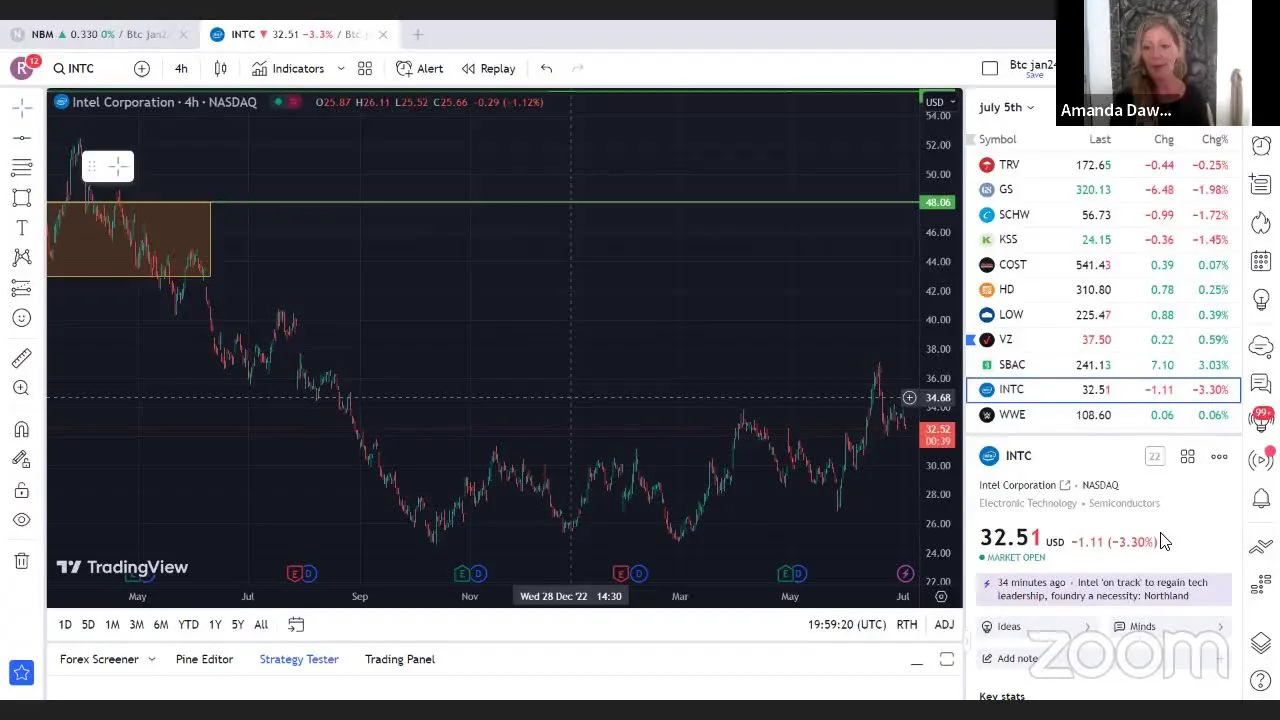Screen dimensions: 1280x720
Task: Open the Go to date calendar icon
Action: tap(296, 625)
